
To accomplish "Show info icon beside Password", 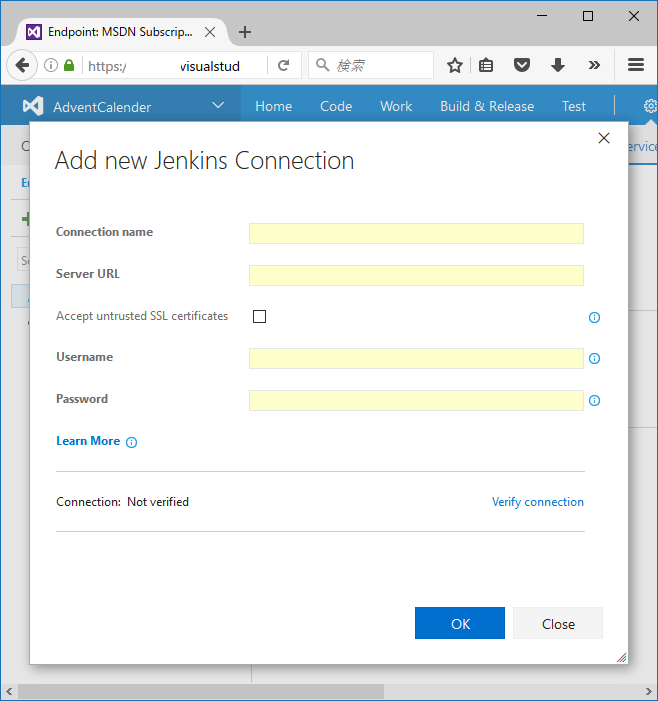I will [594, 401].
